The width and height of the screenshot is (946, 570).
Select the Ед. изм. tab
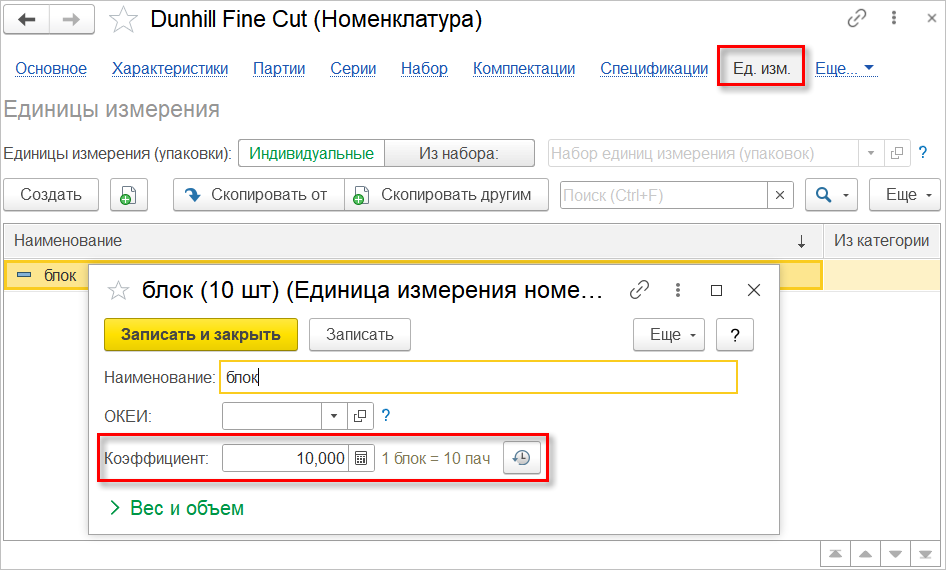coord(761,69)
